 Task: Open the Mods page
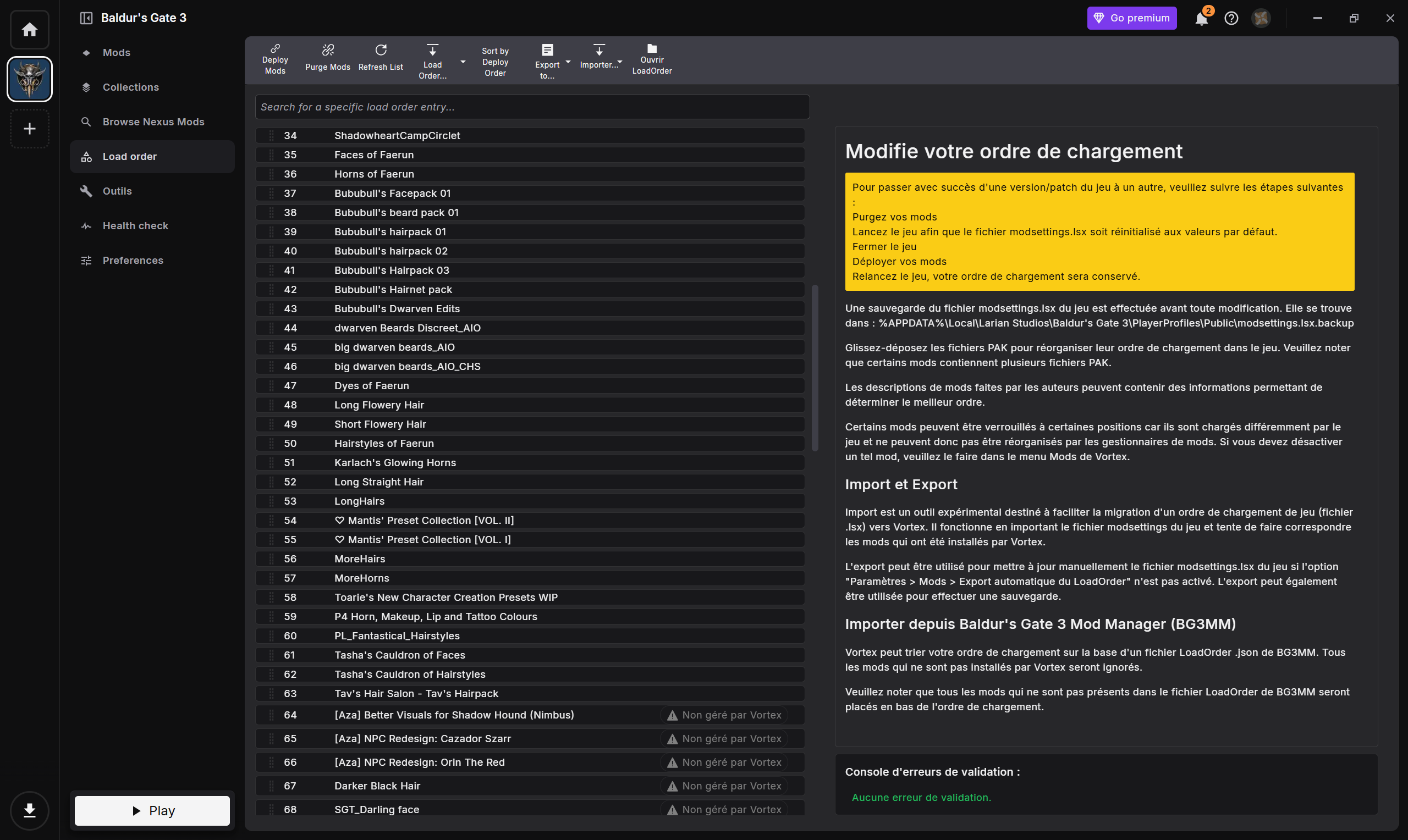(152, 53)
